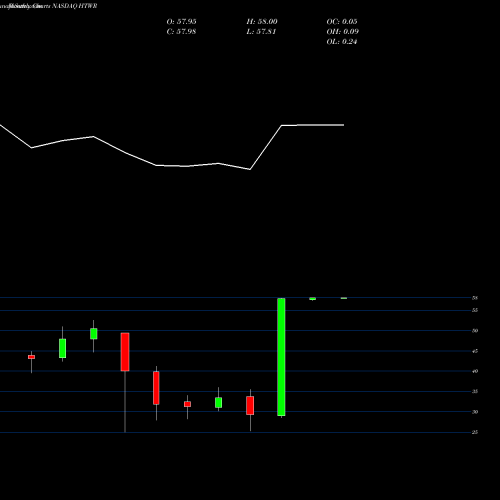The image size is (500, 500).
Task: Click the 55 price axis label
Action: pyautogui.click(x=475, y=310)
